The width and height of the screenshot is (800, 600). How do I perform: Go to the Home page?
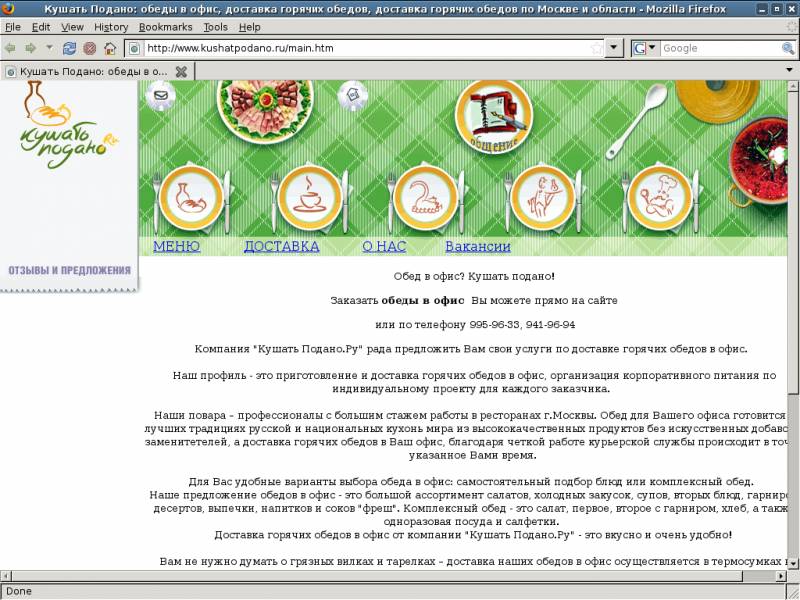(x=110, y=48)
